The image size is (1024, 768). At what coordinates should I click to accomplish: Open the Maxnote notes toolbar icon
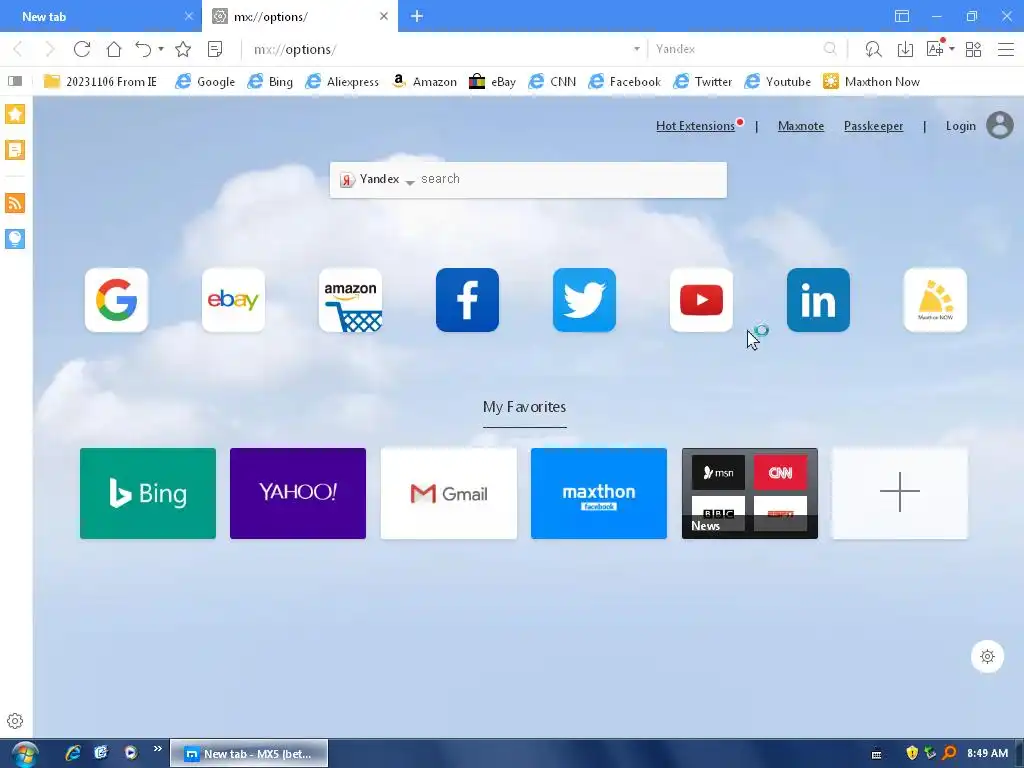point(215,49)
